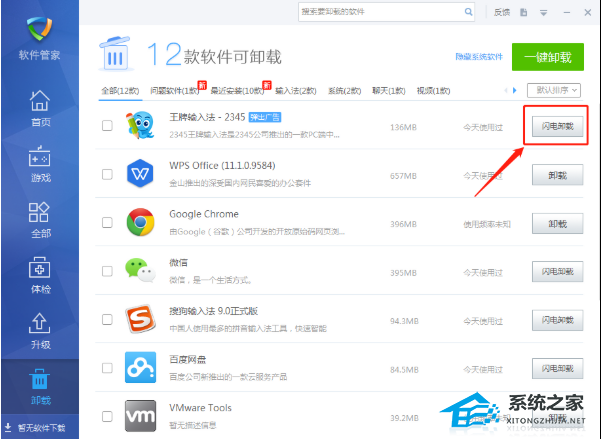Click the 弹出广告 tag on 王牌输入法
Image resolution: width=601 pixels, height=439 pixels.
pyautogui.click(x=265, y=117)
